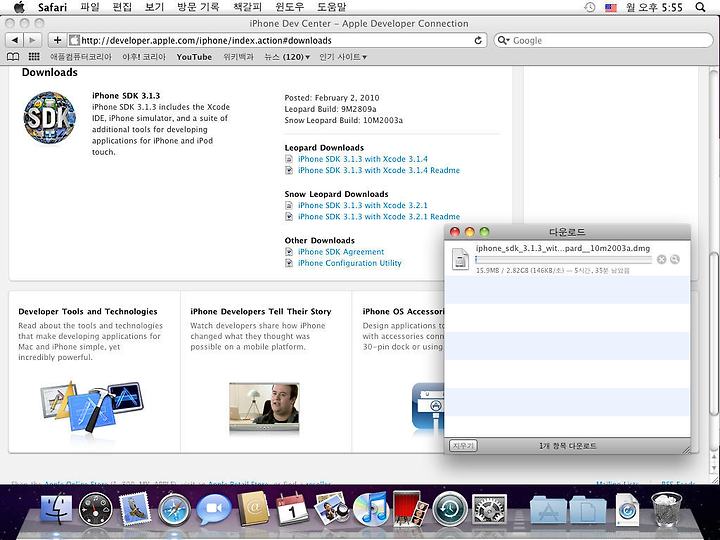Select the iphone_sdk dmg download filename

(x=563, y=248)
